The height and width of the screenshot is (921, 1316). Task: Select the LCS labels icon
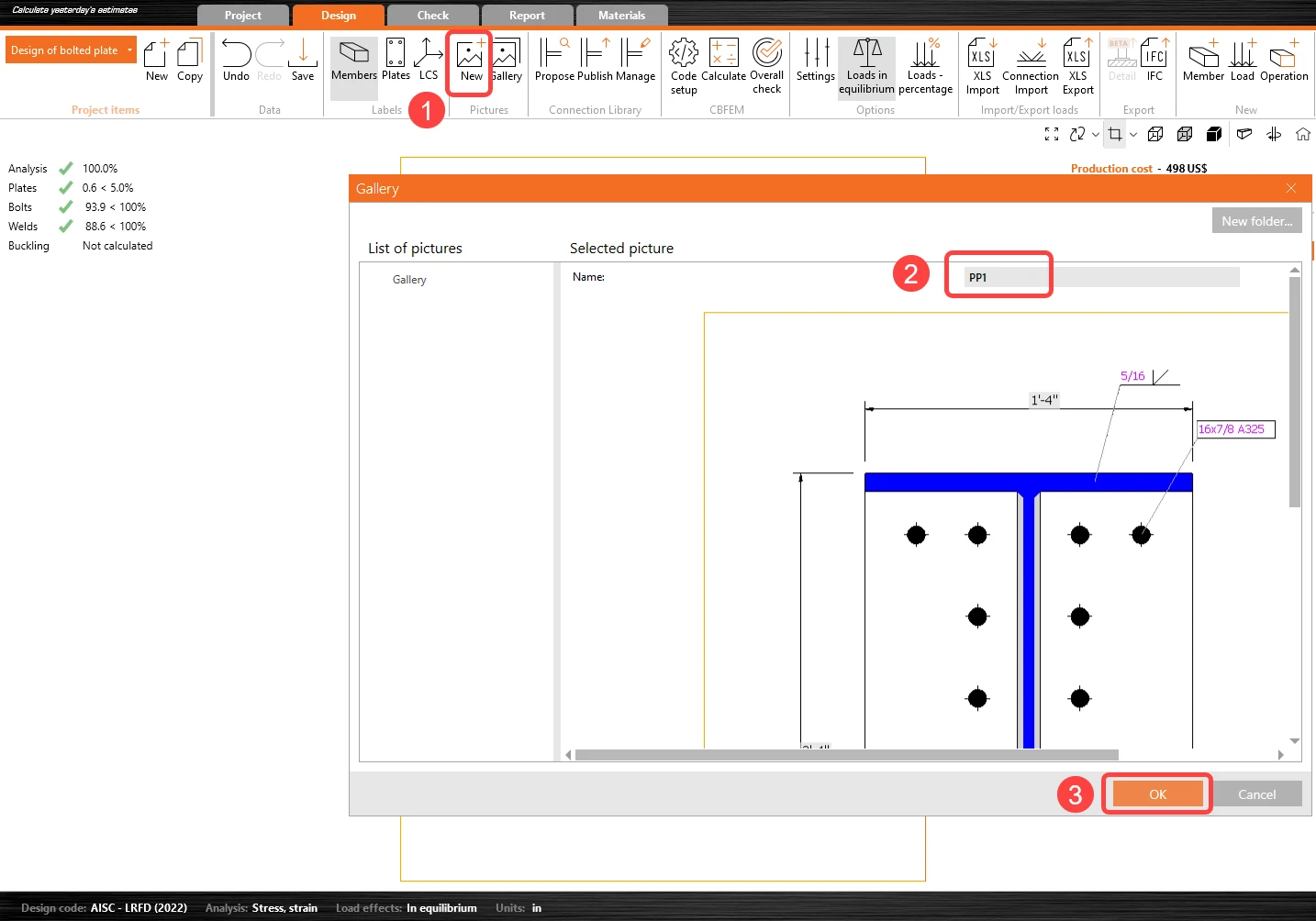[429, 61]
